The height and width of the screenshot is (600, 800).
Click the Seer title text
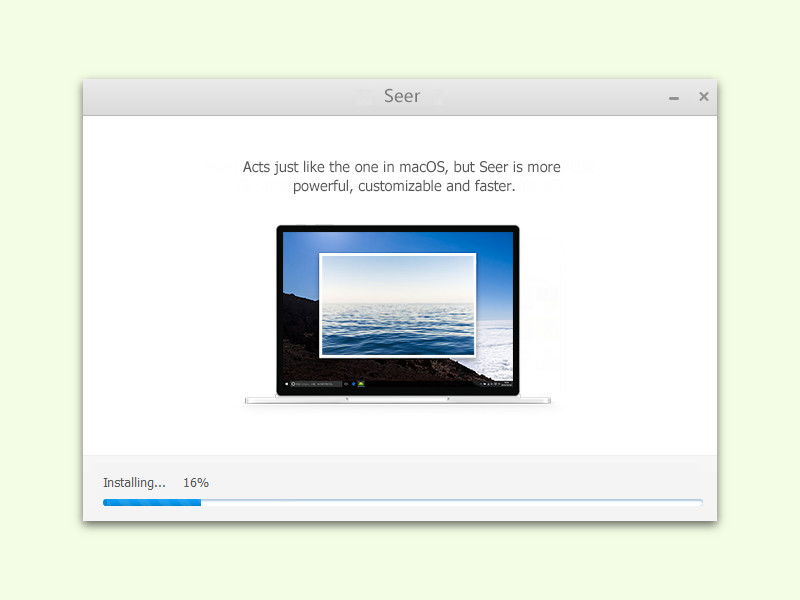tap(402, 96)
